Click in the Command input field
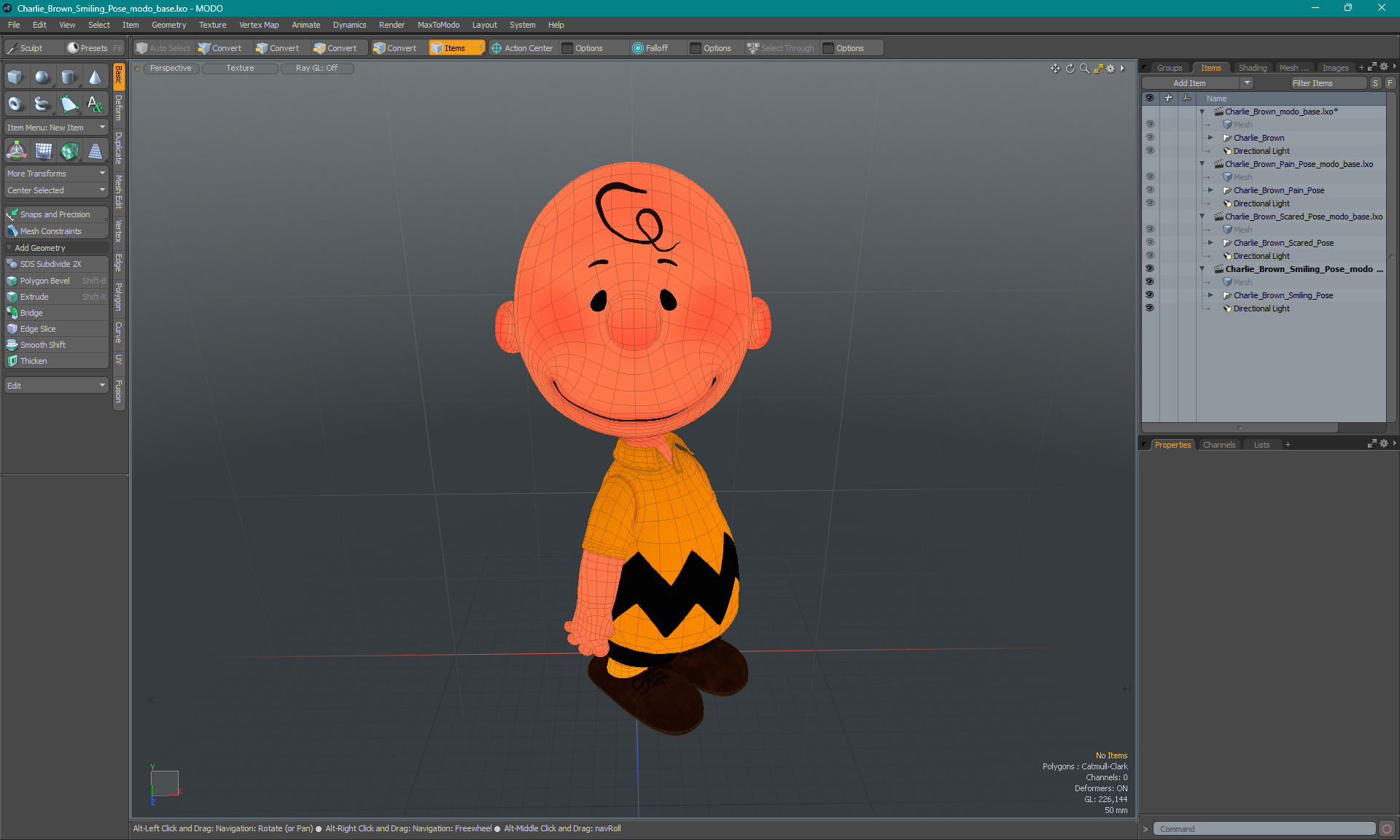Viewport: 1400px width, 840px height. point(1264,829)
